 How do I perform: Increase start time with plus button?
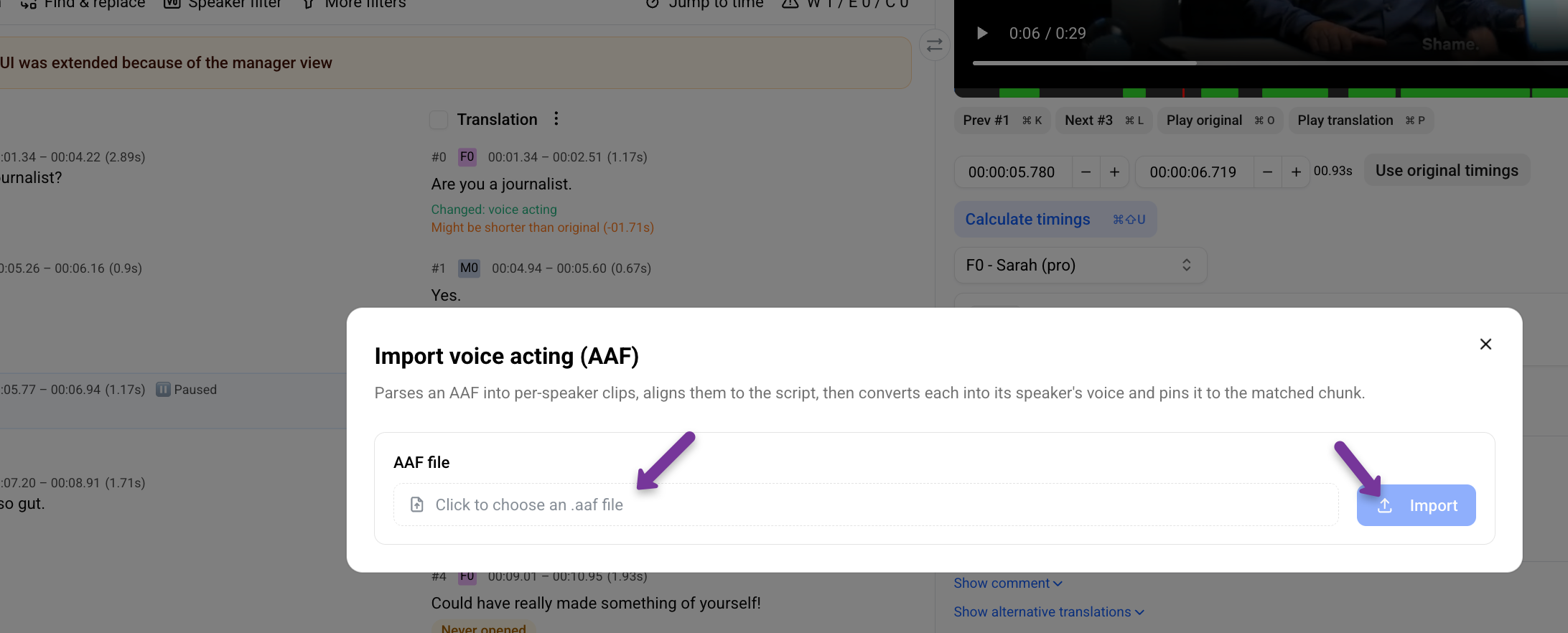tap(1114, 172)
